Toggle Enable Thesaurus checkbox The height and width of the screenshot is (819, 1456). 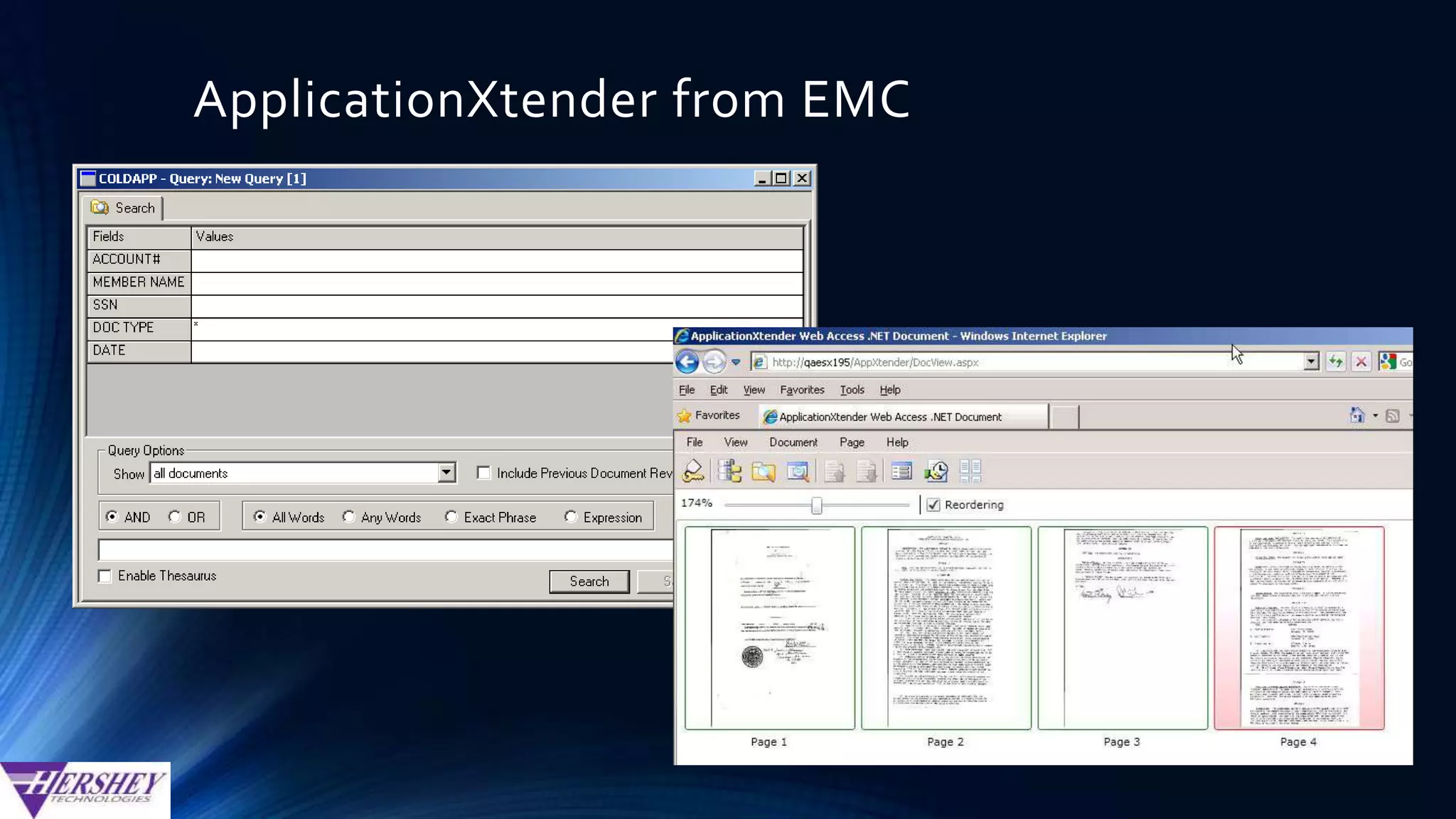tap(105, 576)
